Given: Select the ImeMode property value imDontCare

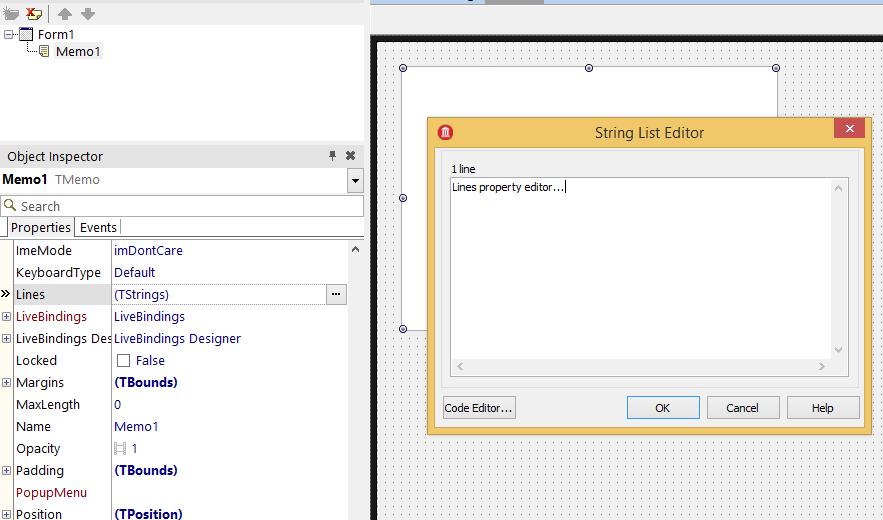Looking at the screenshot, I should (x=148, y=251).
